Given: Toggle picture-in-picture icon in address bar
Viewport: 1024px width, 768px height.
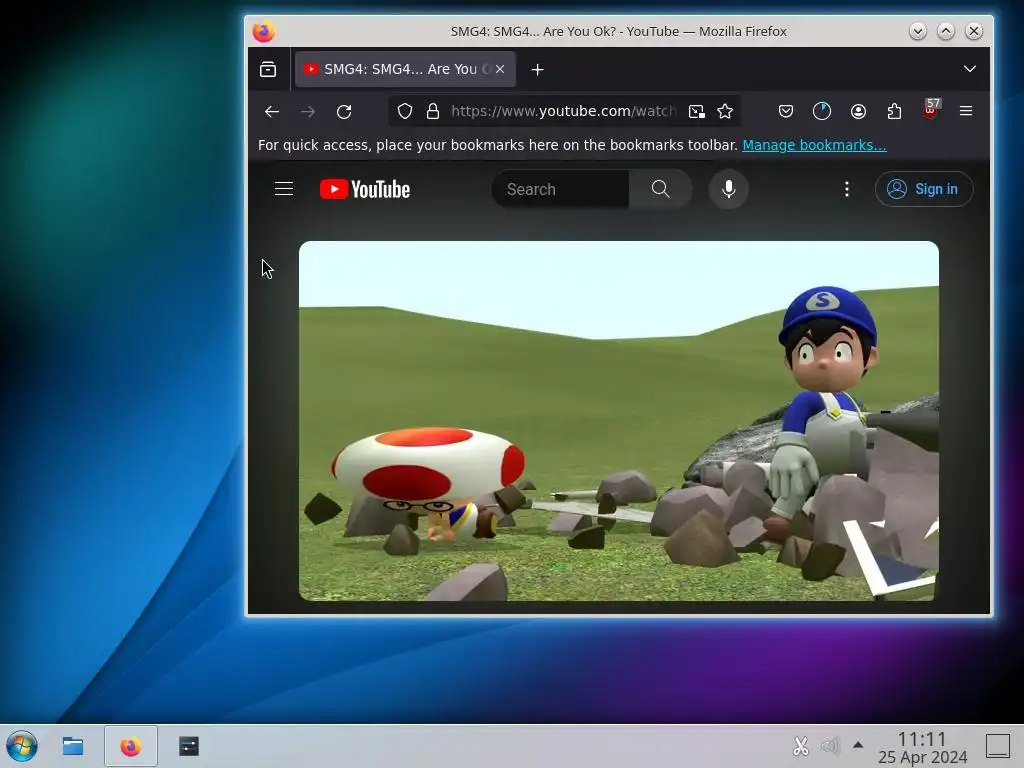Looking at the screenshot, I should click(697, 112).
